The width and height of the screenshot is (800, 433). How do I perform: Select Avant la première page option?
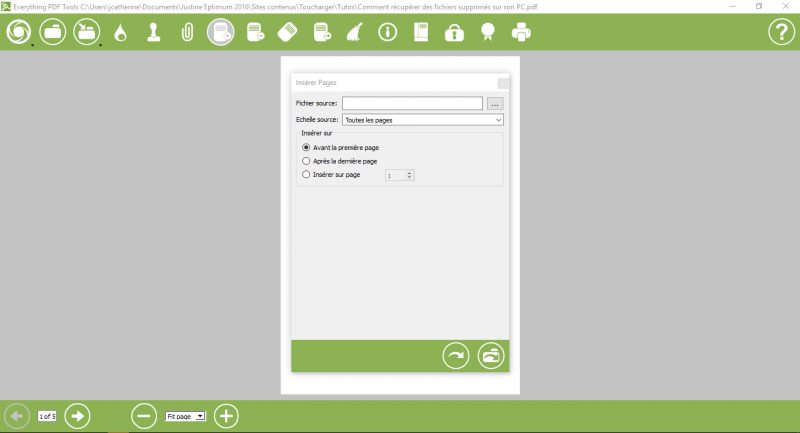click(x=341, y=147)
